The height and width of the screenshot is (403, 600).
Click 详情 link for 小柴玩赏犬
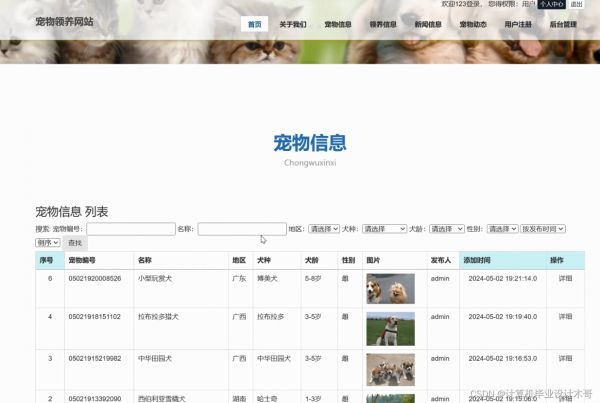(565, 278)
